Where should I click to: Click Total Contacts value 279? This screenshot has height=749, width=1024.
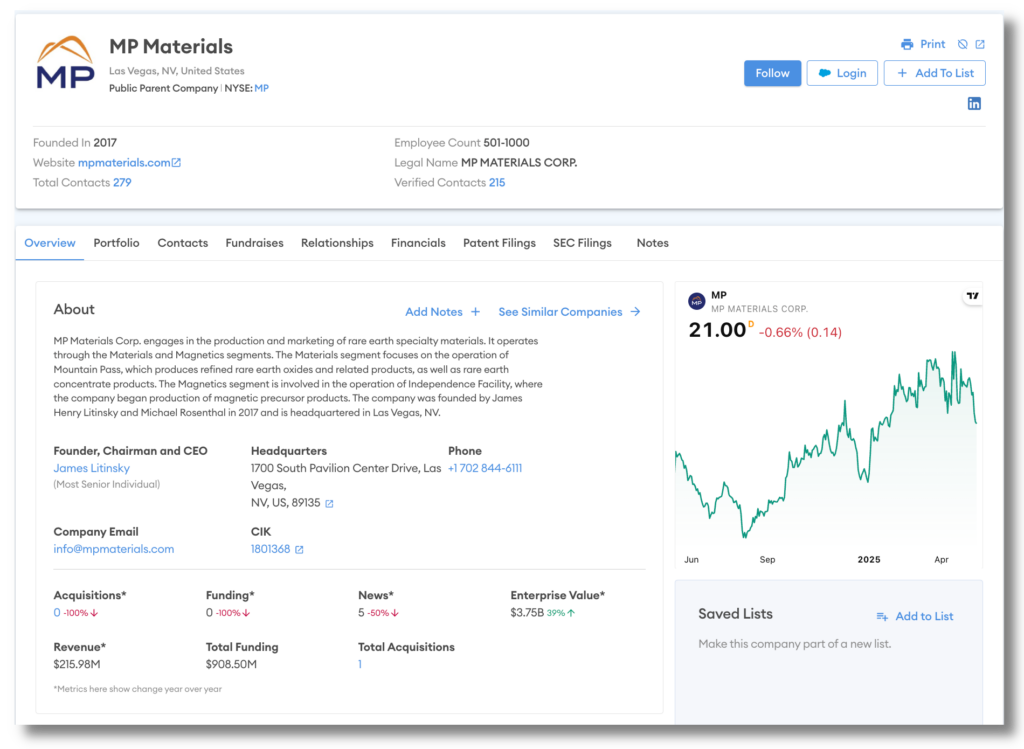click(x=122, y=183)
